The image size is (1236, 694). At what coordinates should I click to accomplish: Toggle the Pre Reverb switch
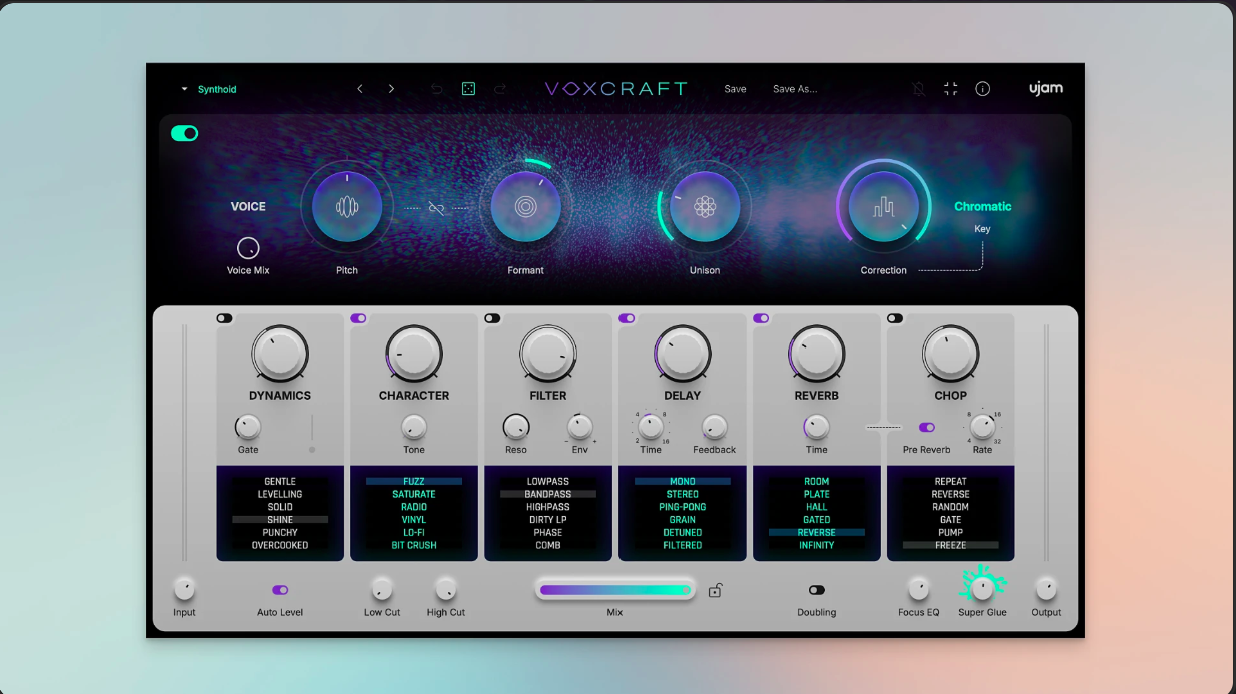pyautogui.click(x=927, y=427)
